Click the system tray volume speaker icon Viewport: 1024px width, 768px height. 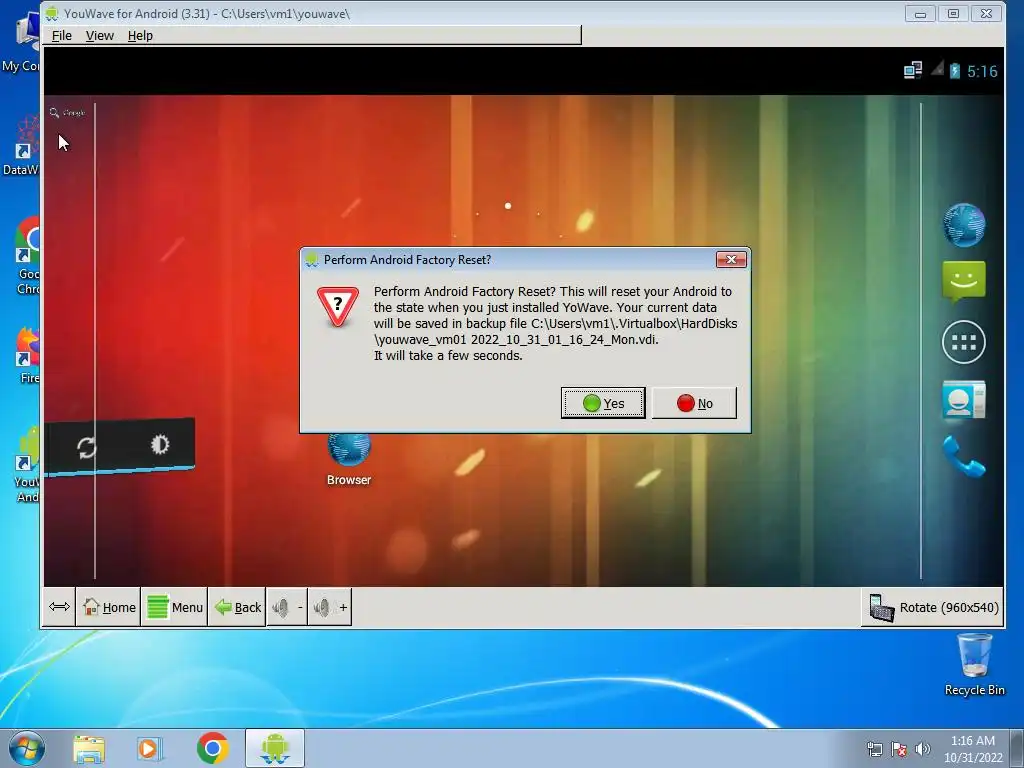tap(923, 749)
